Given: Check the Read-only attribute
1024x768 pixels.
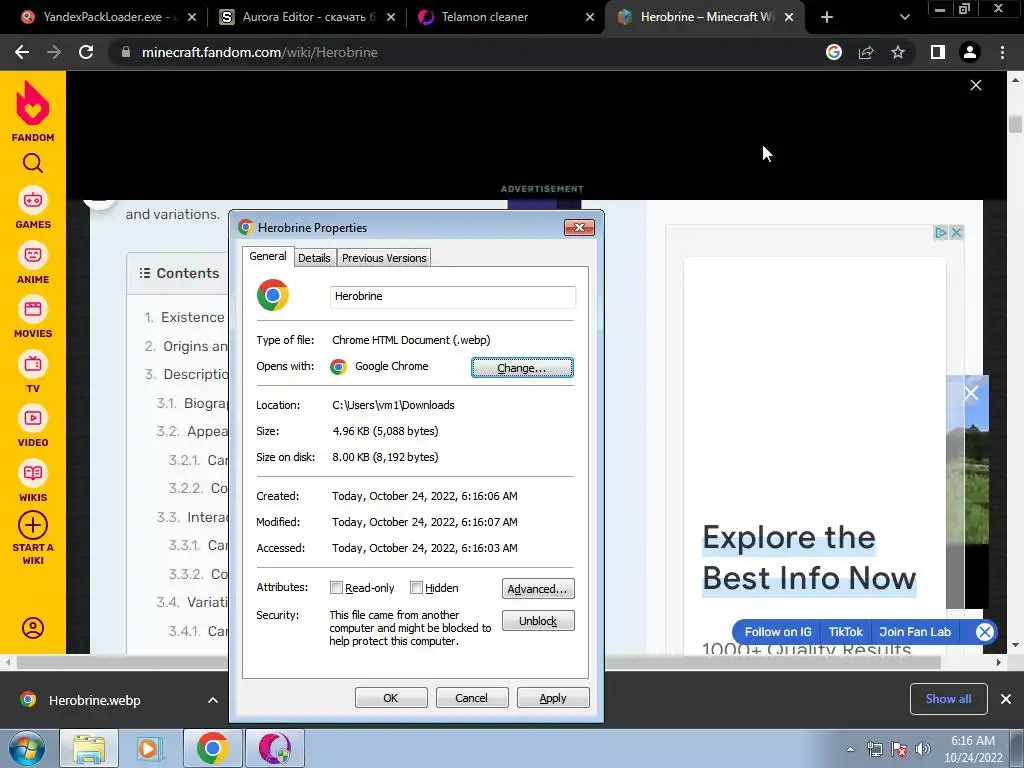Looking at the screenshot, I should (336, 588).
